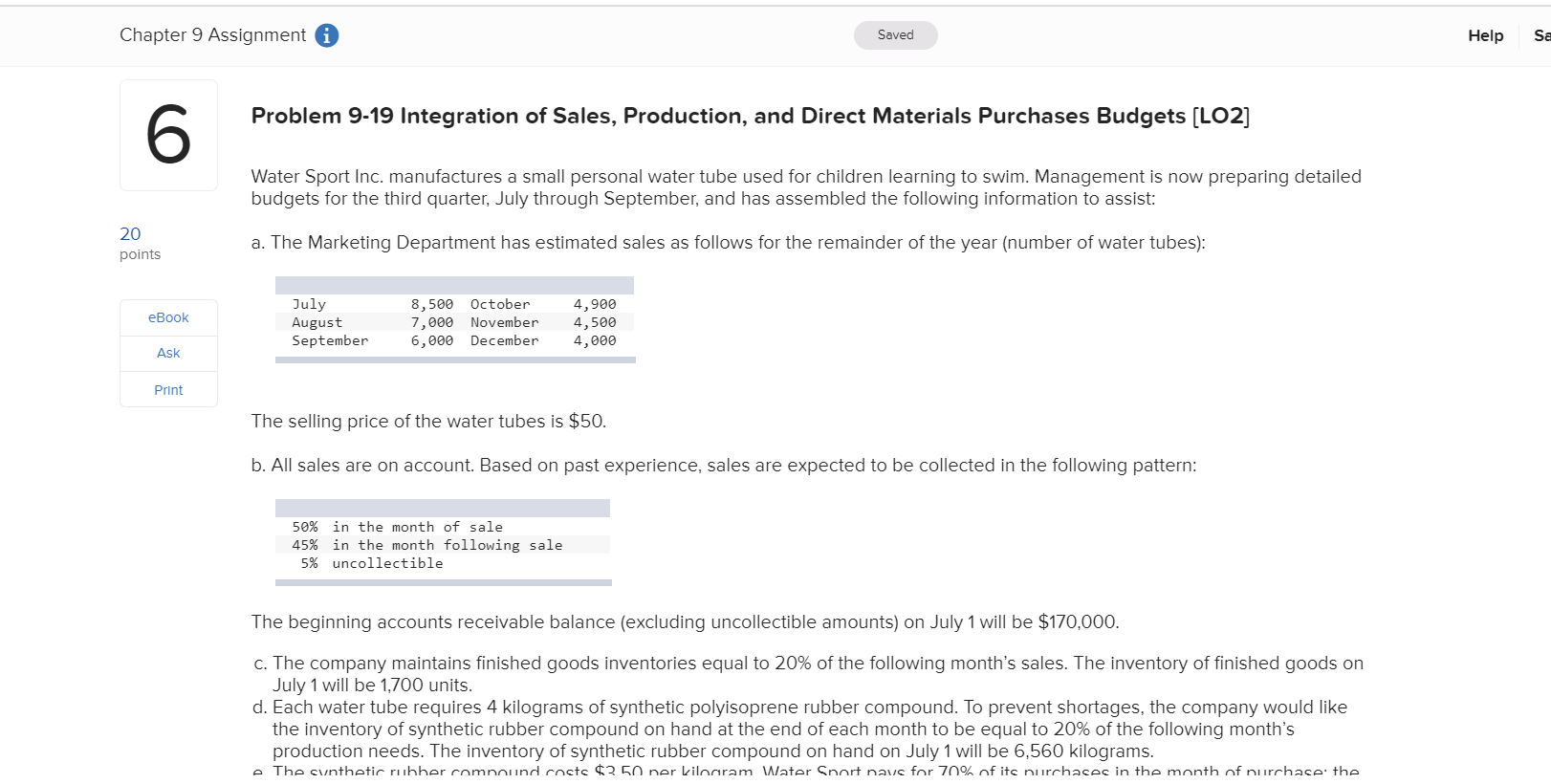Click the October month label in sales table
This screenshot has width=1551, height=784.
500,304
